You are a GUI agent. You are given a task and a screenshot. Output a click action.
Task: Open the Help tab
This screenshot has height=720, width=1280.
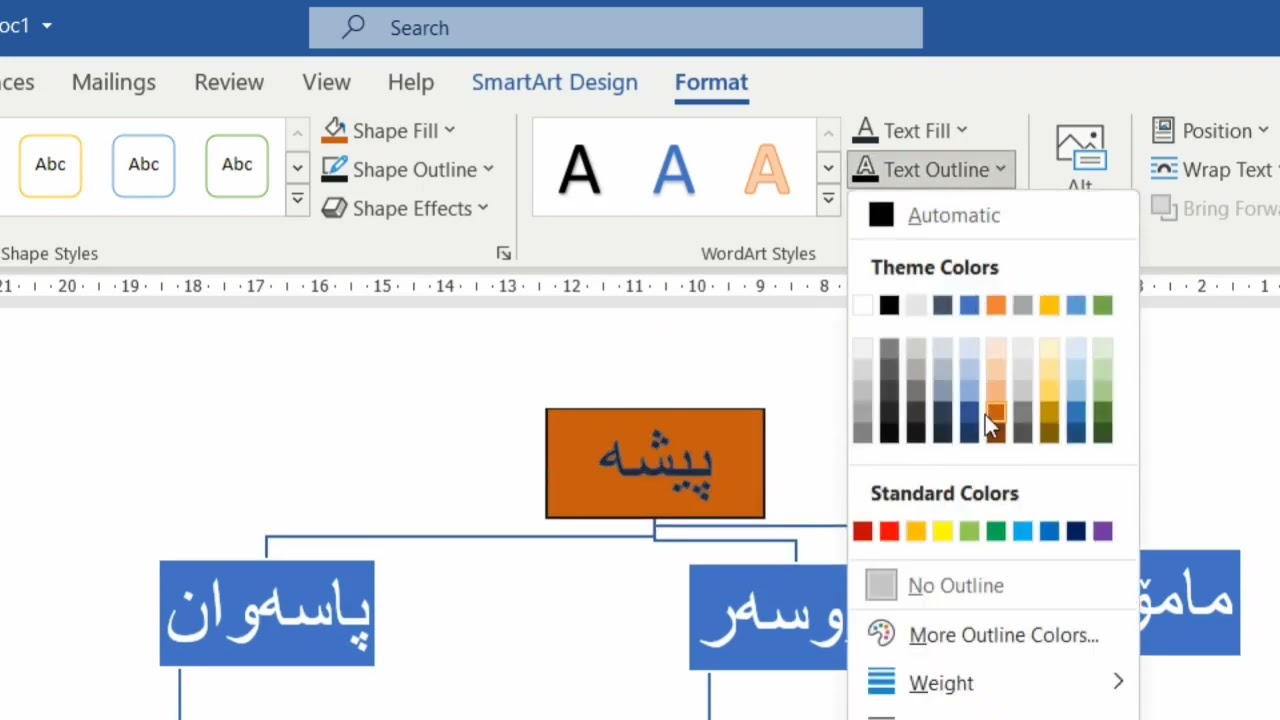[410, 83]
